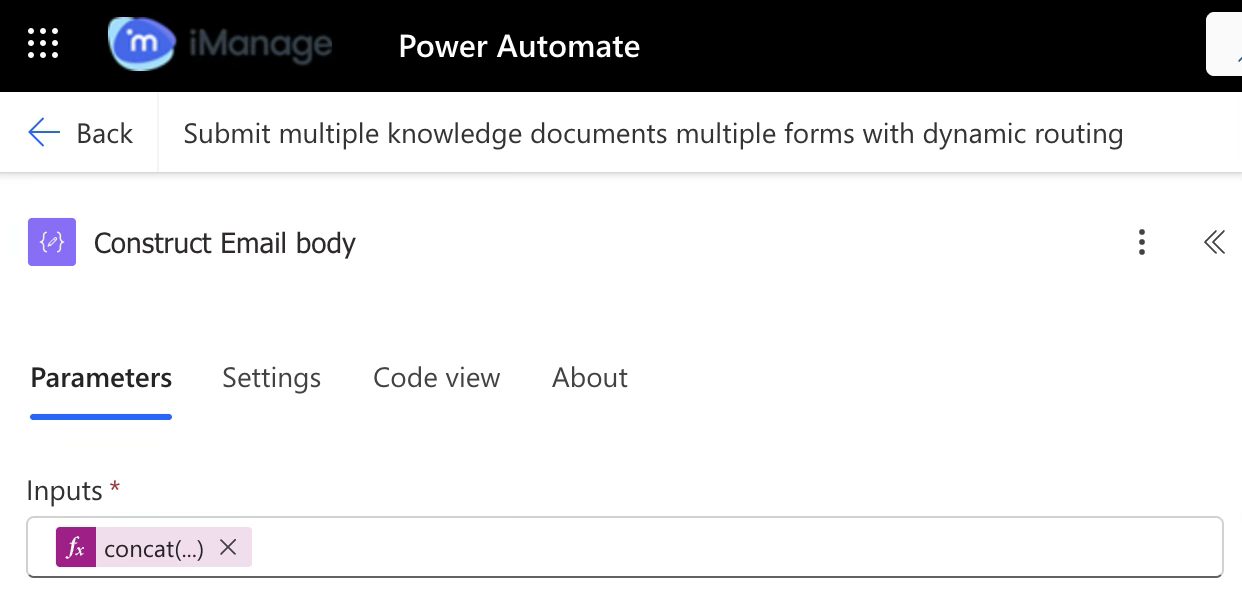This screenshot has width=1242, height=610.
Task: Click the iManage logo
Action: (220, 45)
